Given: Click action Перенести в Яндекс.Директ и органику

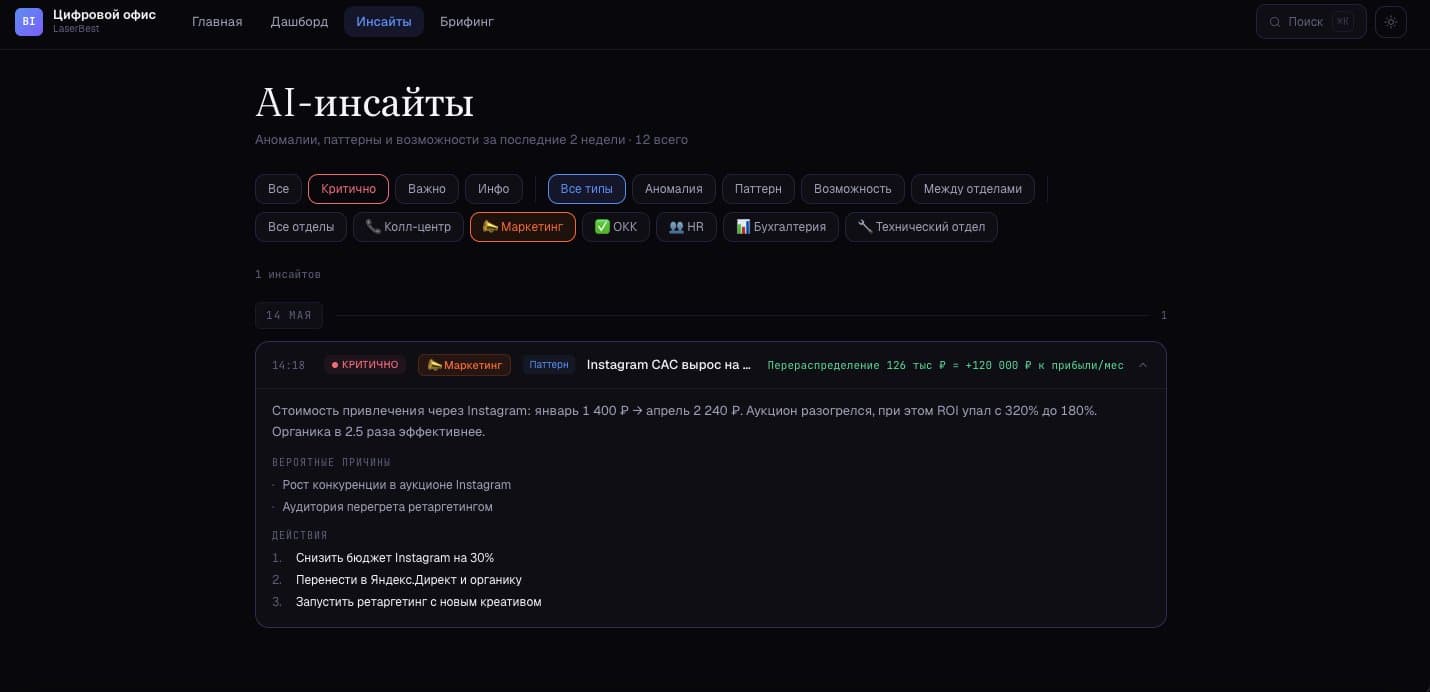Looking at the screenshot, I should pyautogui.click(x=409, y=580).
